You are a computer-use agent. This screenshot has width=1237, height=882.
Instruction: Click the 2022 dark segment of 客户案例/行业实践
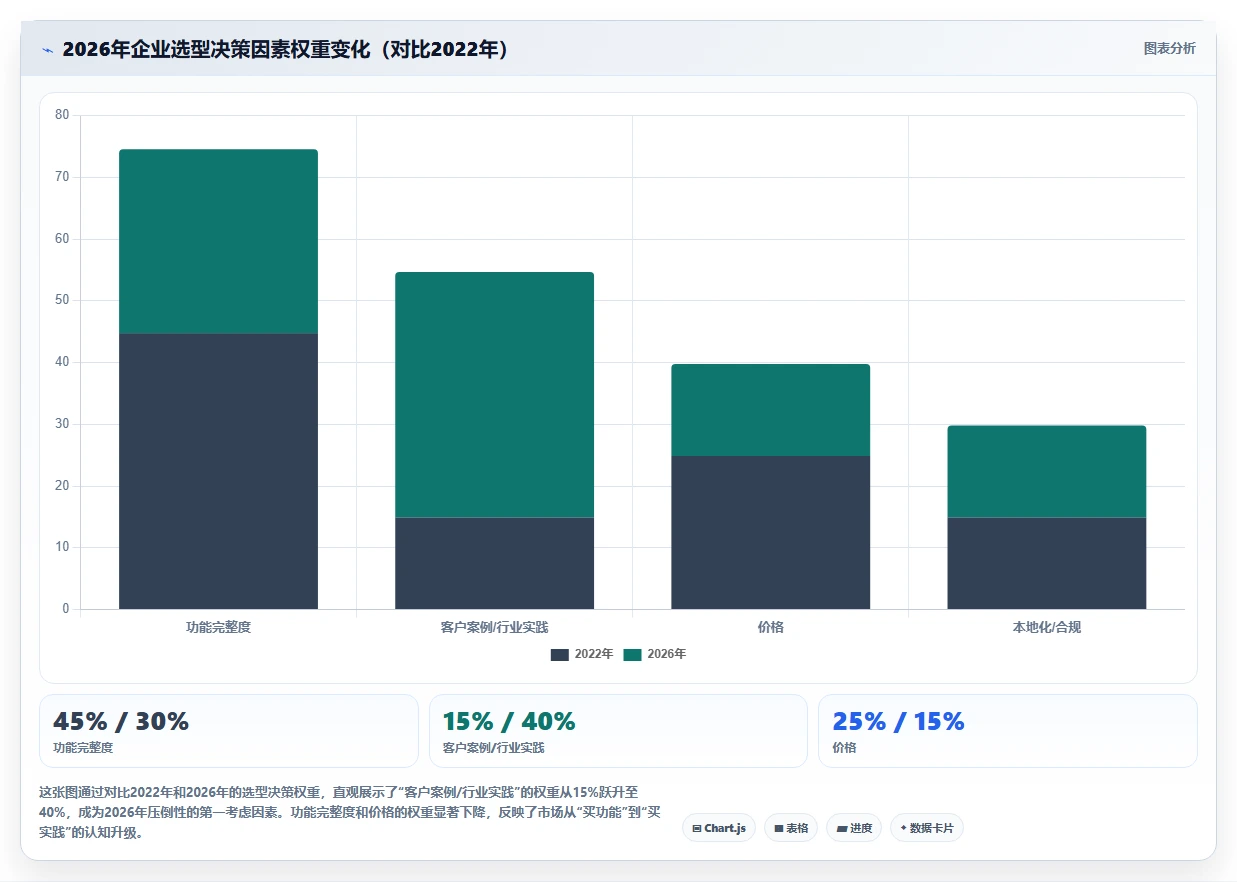tap(494, 563)
